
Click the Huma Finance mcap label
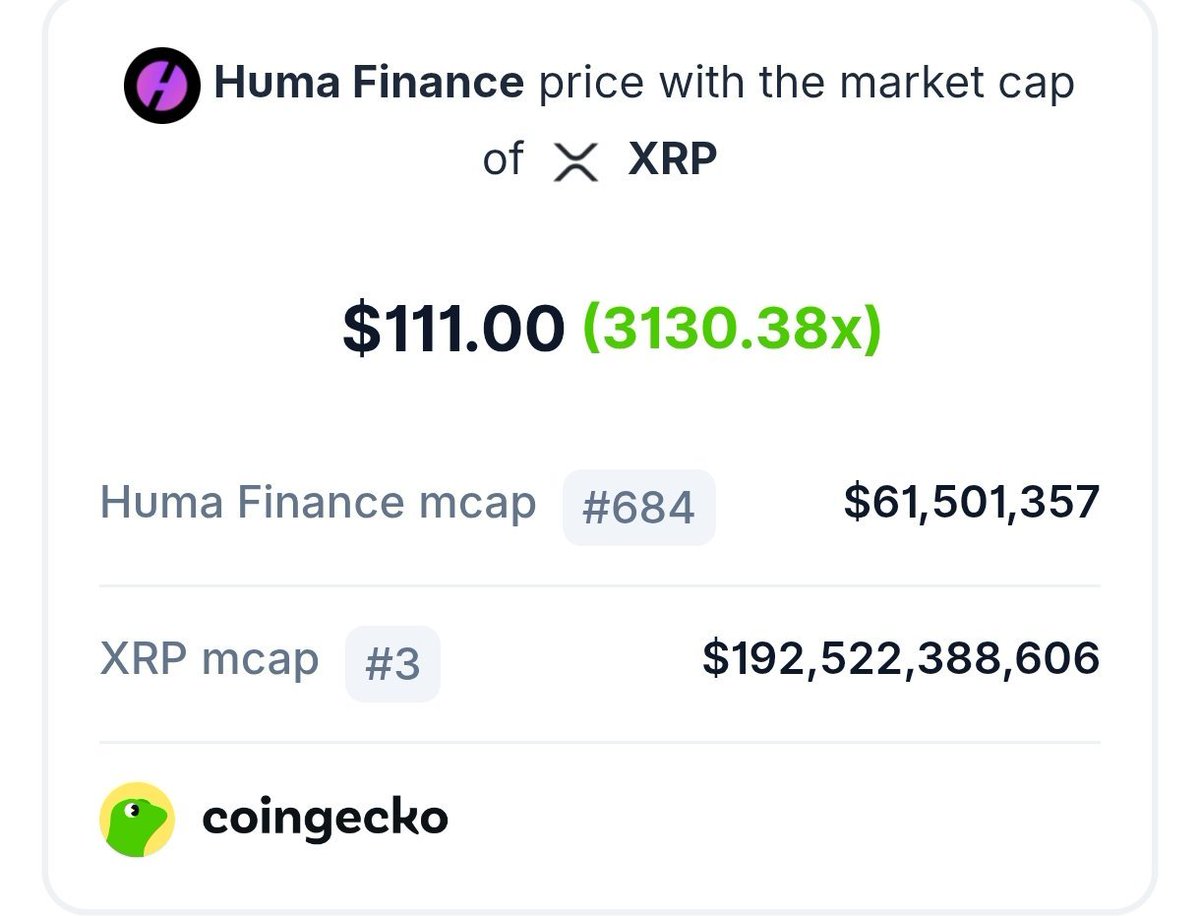click(318, 503)
